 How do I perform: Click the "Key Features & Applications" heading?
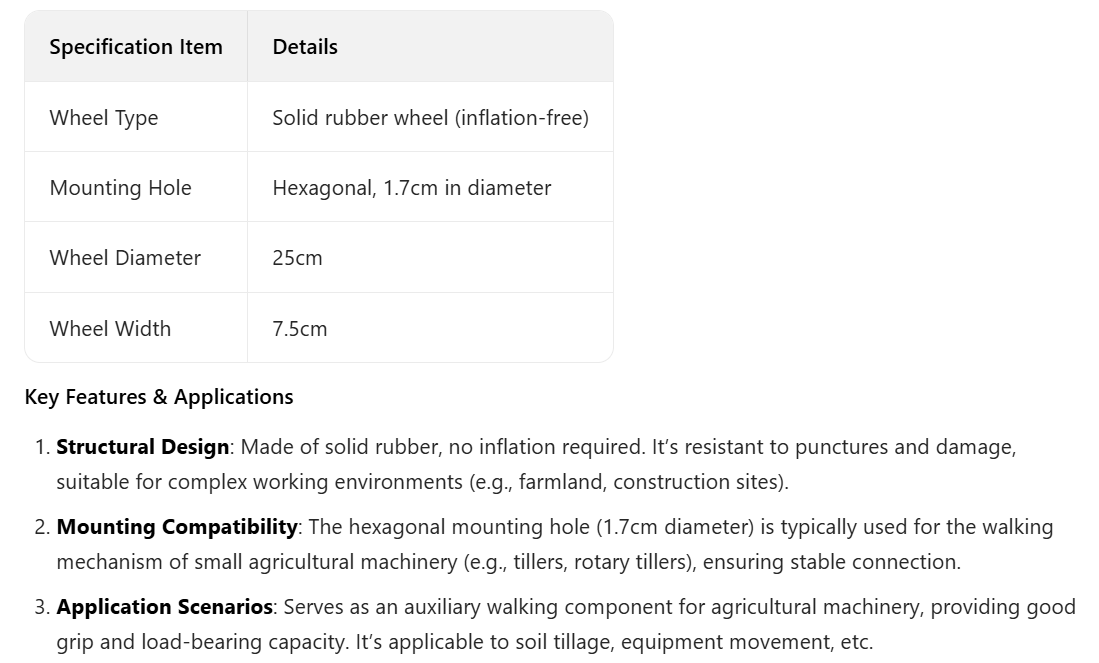pos(159,397)
